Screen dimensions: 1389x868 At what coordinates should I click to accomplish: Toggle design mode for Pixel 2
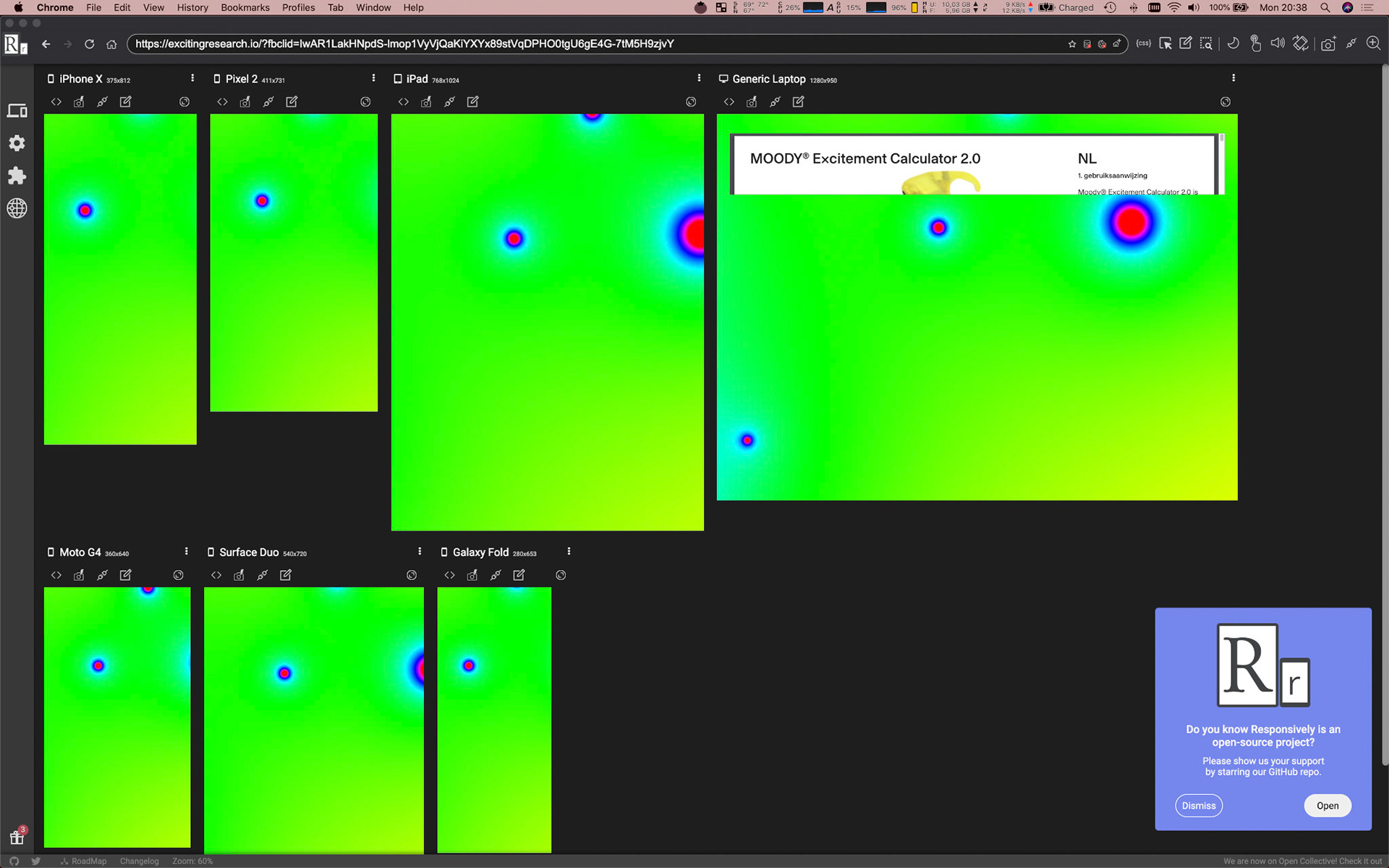pos(292,102)
